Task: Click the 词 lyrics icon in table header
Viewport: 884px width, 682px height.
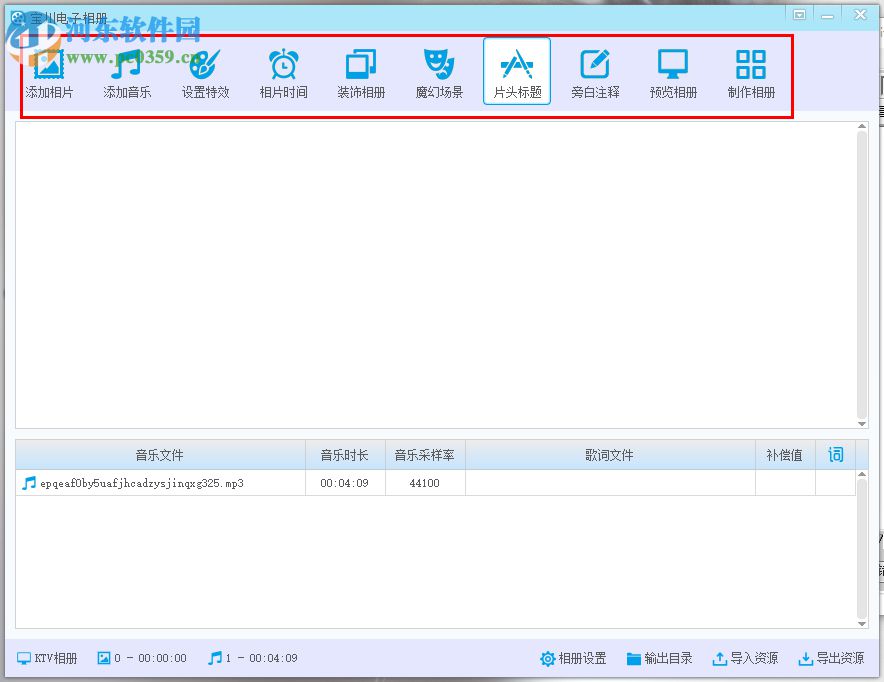Action: click(x=836, y=454)
